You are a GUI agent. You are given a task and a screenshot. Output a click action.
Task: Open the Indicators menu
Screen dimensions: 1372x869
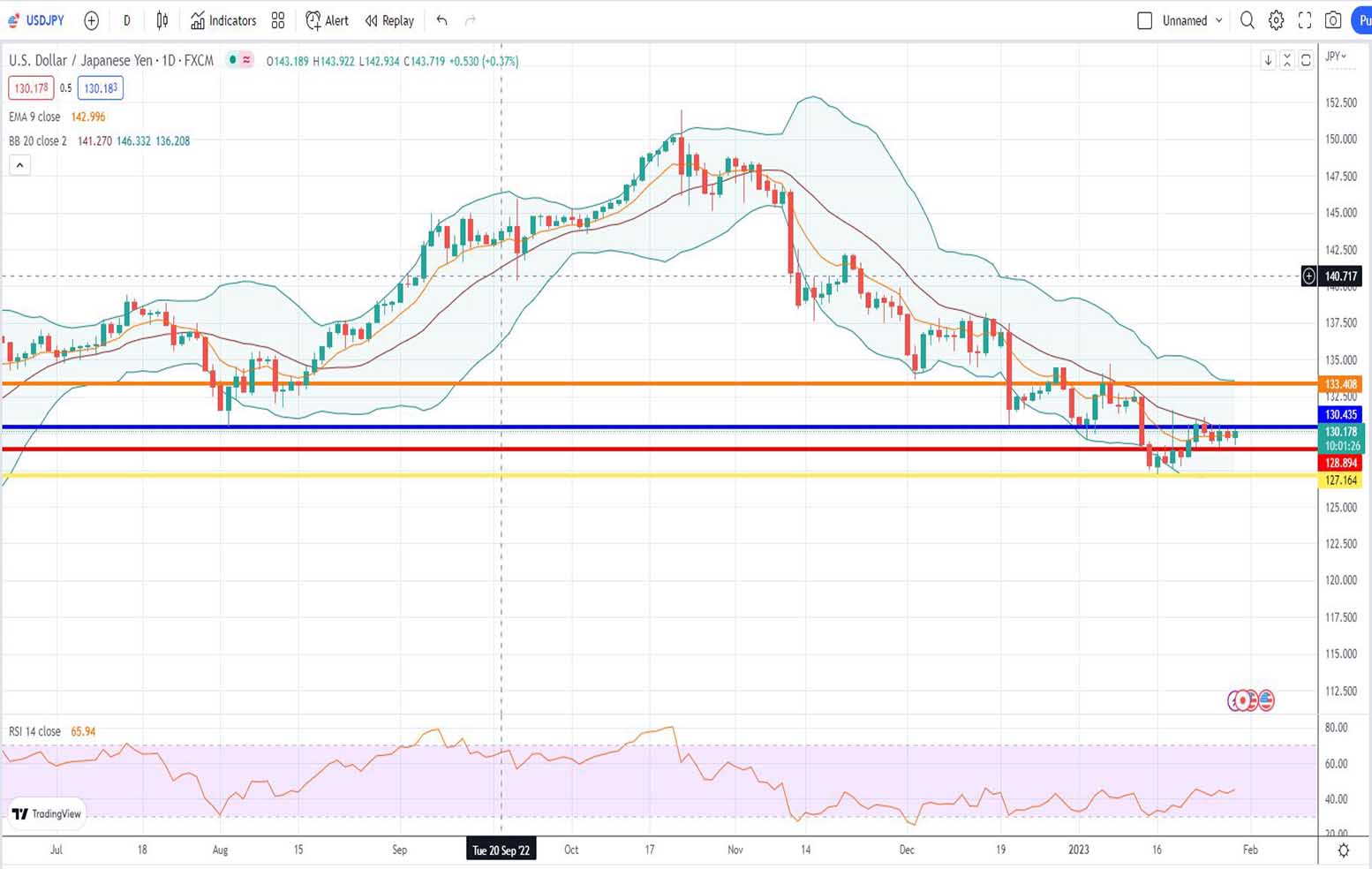(x=223, y=20)
